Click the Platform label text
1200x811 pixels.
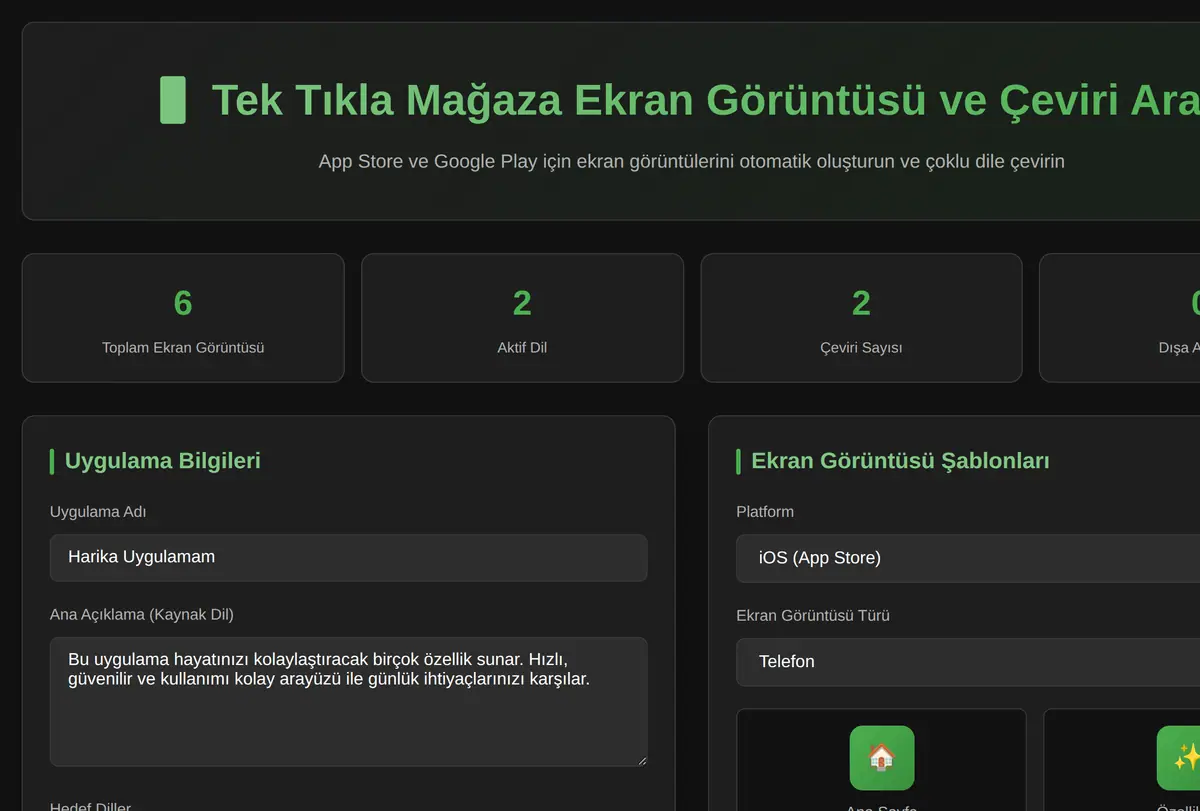765,511
